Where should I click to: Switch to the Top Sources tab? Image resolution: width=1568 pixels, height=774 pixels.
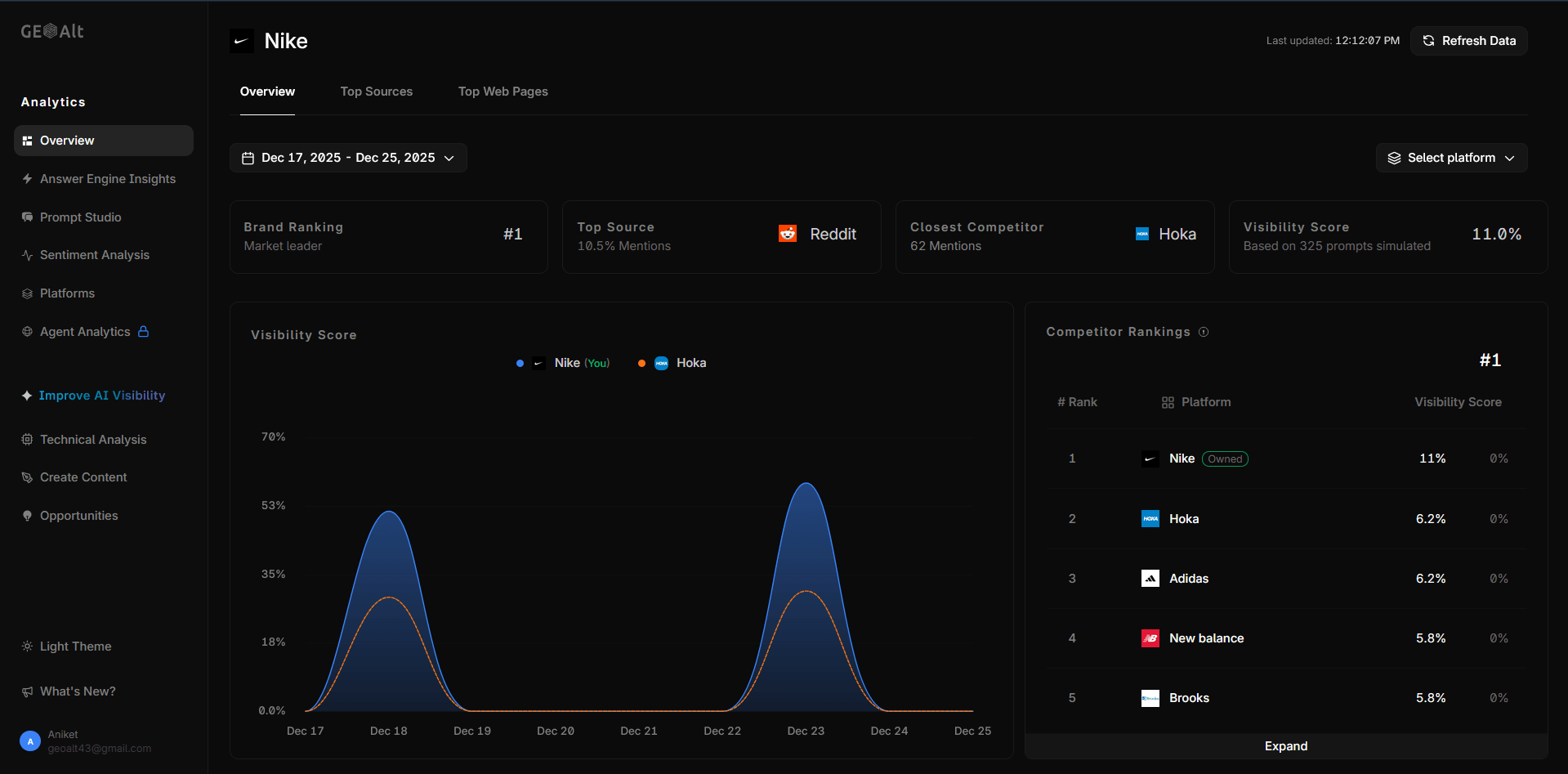[377, 92]
